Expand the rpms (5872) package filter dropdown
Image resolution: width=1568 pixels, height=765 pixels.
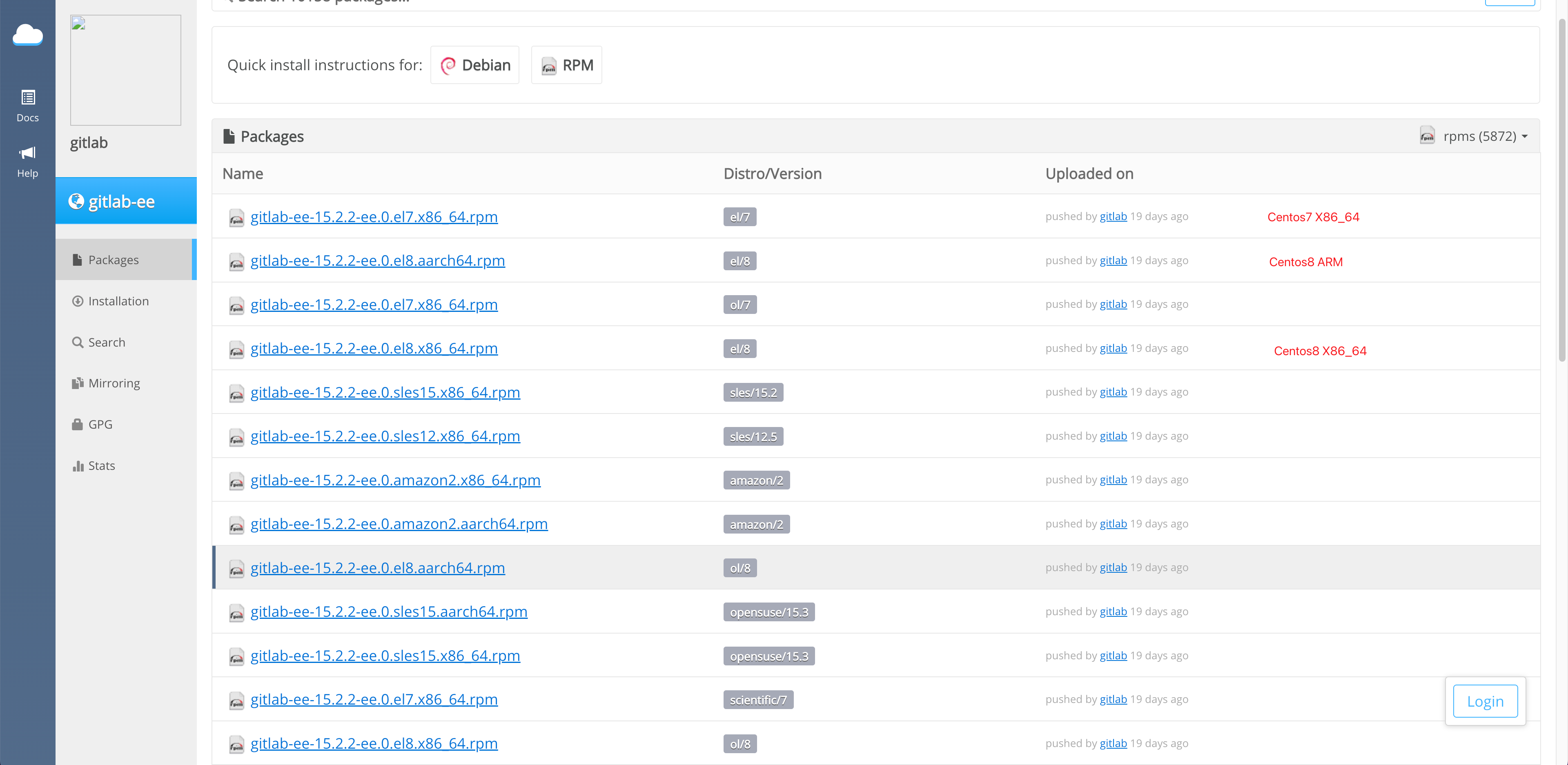point(1474,136)
